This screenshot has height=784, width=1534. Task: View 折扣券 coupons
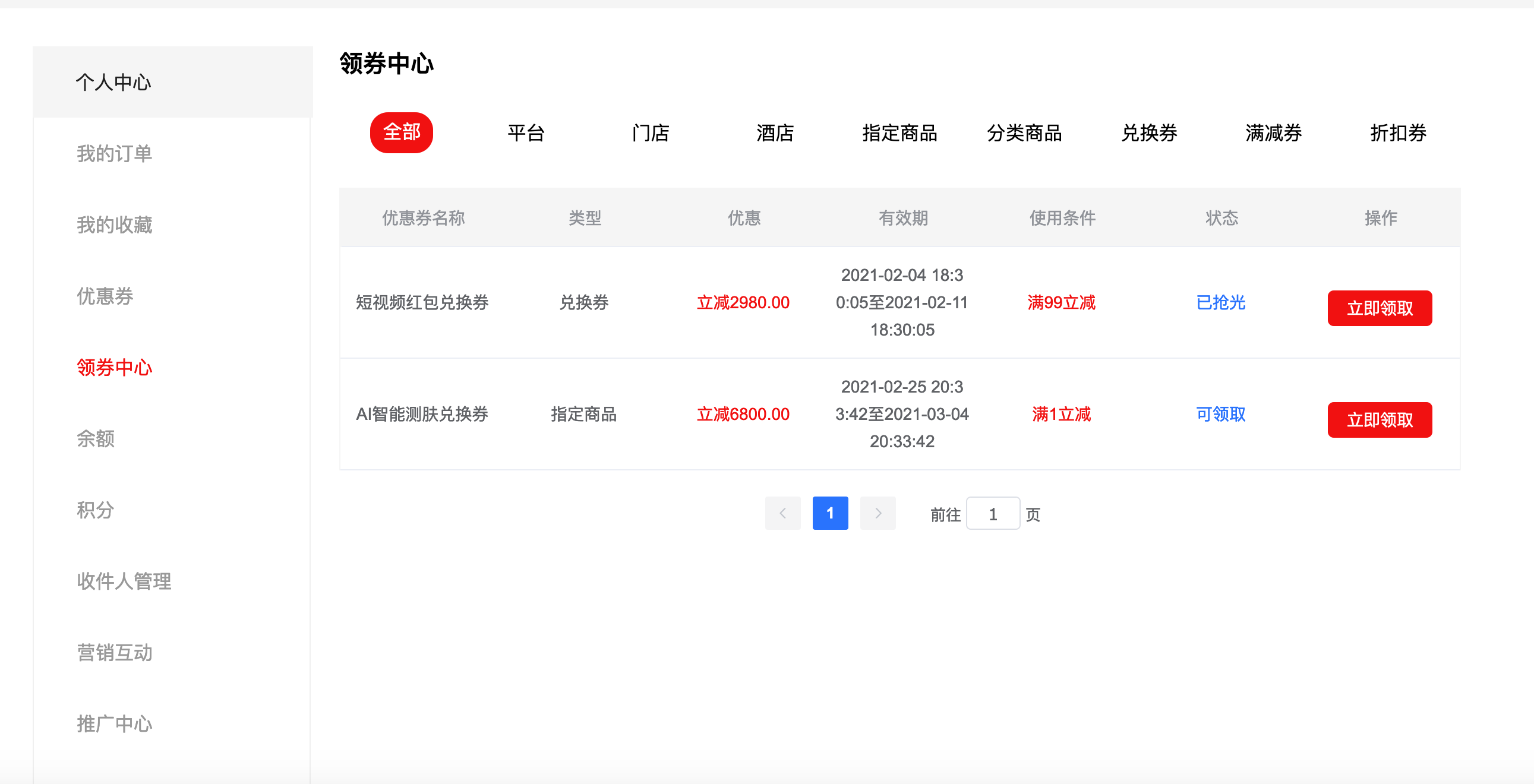(1397, 132)
